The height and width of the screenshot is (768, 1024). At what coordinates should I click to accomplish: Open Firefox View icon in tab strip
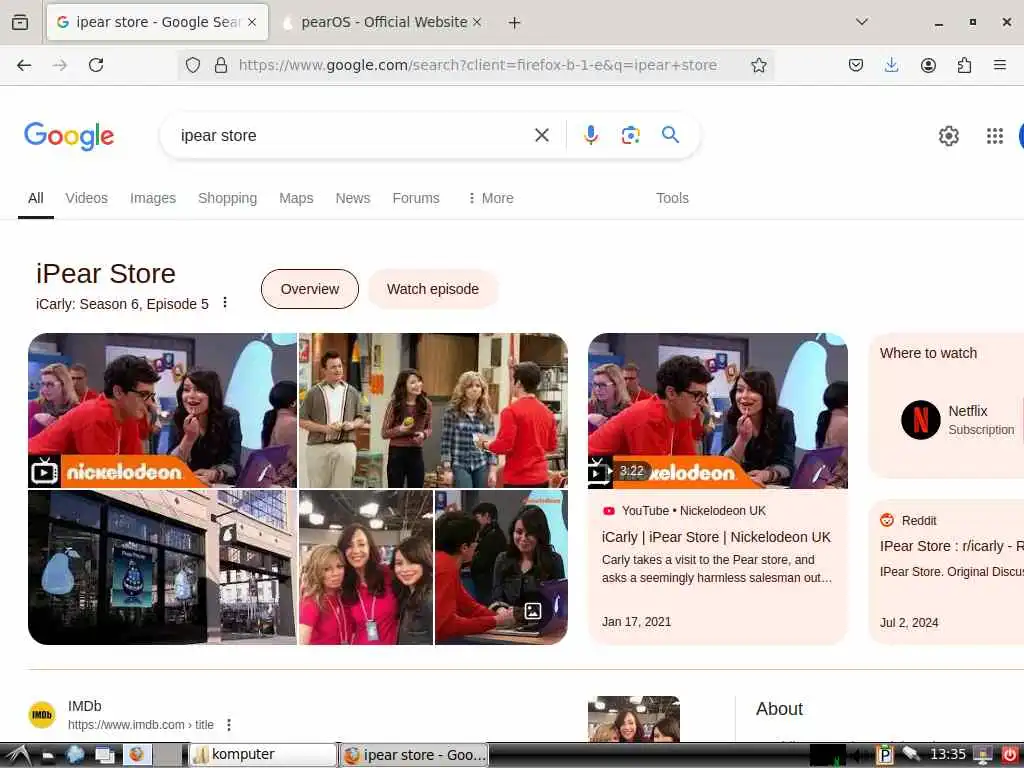point(20,22)
